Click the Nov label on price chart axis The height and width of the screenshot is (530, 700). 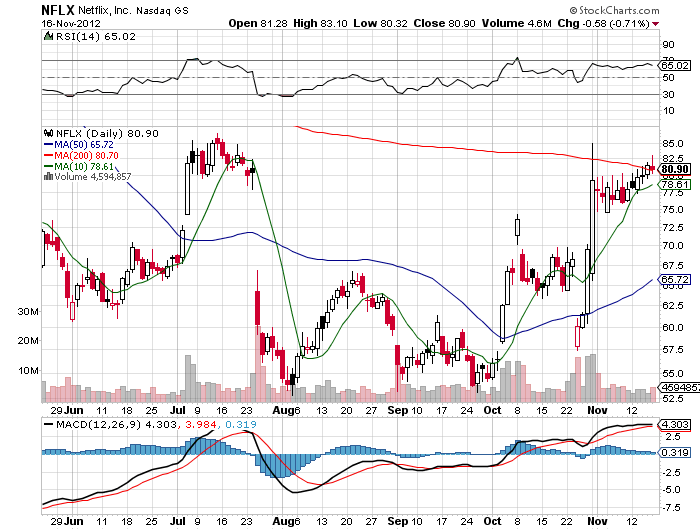tap(597, 410)
